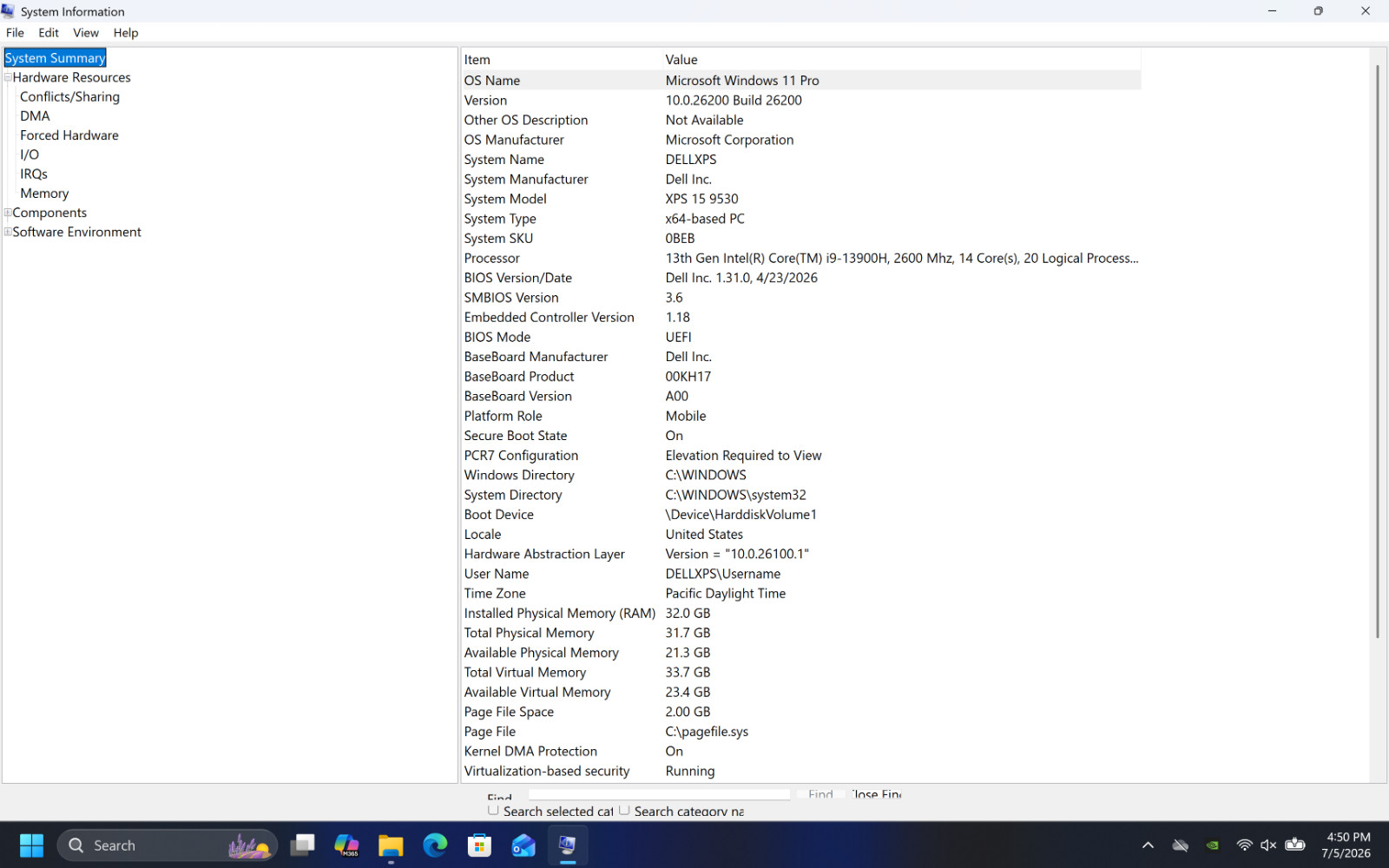Viewport: 1389px width, 868px height.
Task: Click the System Information title bar icon
Action: point(9,11)
